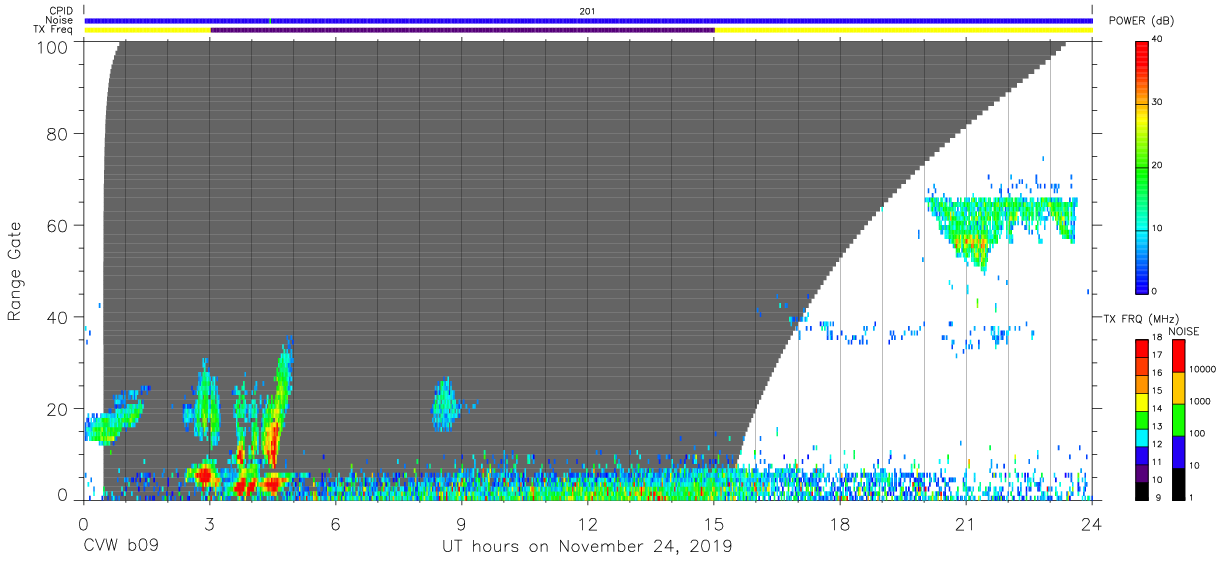The image size is (1228, 567).
Task: Click the 16 label on TX FRQ scale
Action: [x=1157, y=372]
